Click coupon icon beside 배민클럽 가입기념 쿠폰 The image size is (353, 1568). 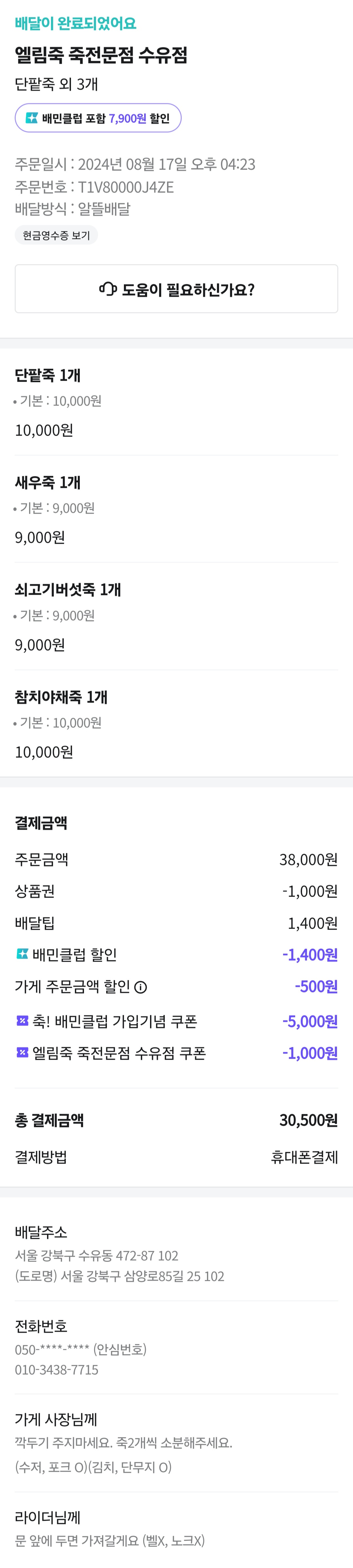(22, 1021)
